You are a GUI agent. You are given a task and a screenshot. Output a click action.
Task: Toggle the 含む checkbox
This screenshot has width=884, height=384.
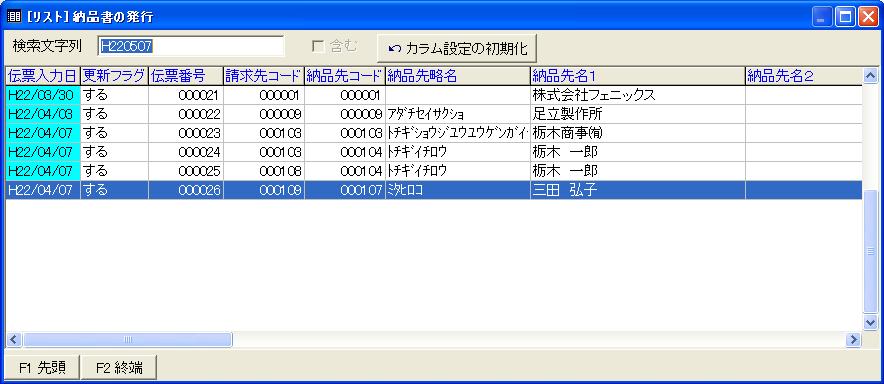click(x=318, y=47)
